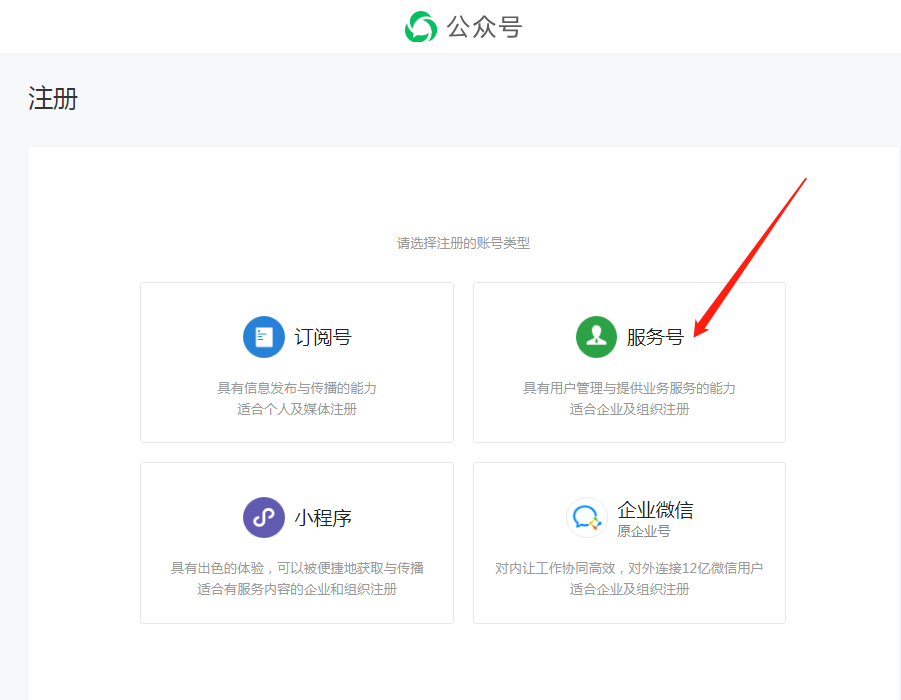Choose the 小程序 title label

click(x=322, y=517)
